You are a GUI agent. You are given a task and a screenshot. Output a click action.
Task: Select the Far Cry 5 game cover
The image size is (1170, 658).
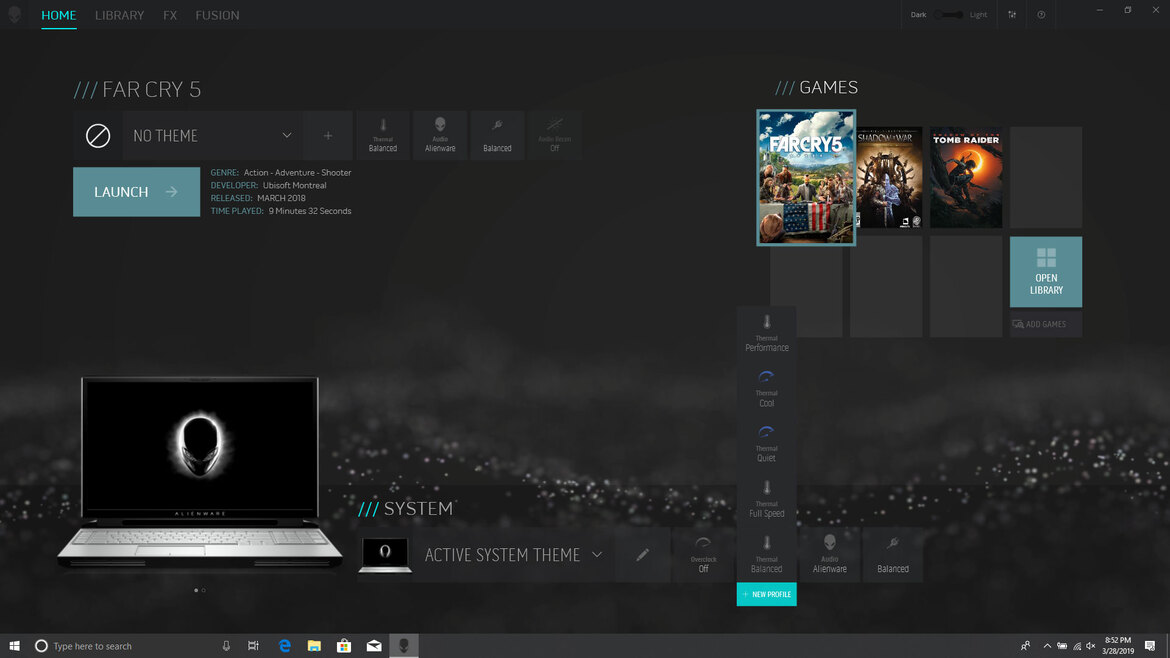pyautogui.click(x=806, y=178)
